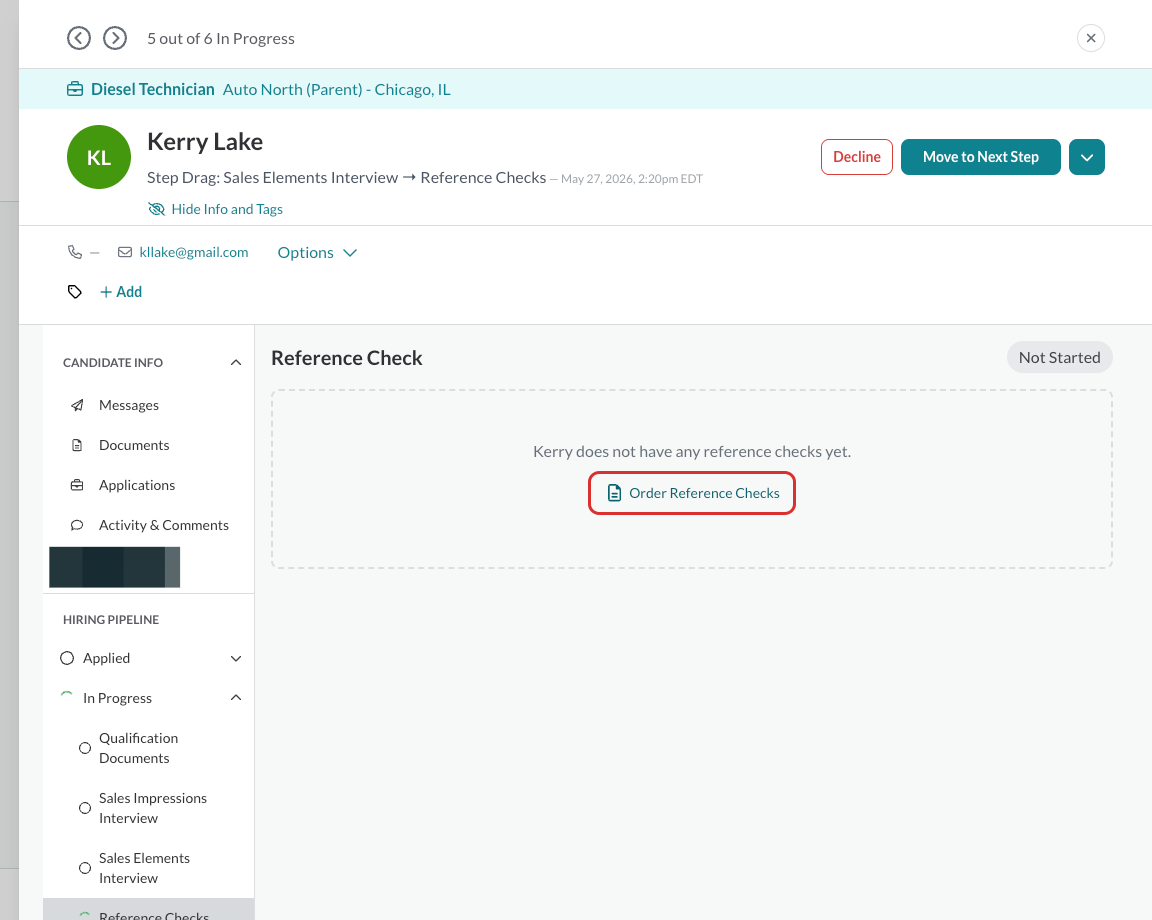Open email kllake@gmail.com
Screen dimensions: 1152x920
point(194,252)
